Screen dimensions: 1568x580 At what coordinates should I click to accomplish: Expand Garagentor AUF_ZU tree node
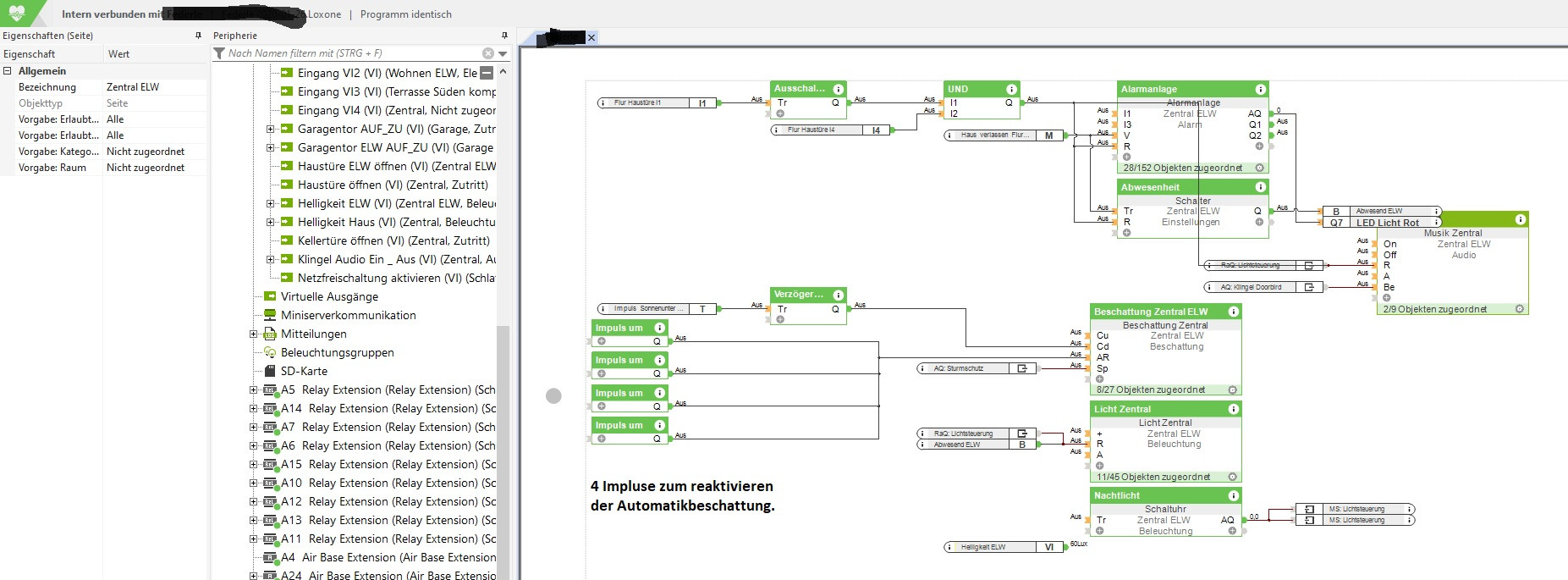click(271, 129)
